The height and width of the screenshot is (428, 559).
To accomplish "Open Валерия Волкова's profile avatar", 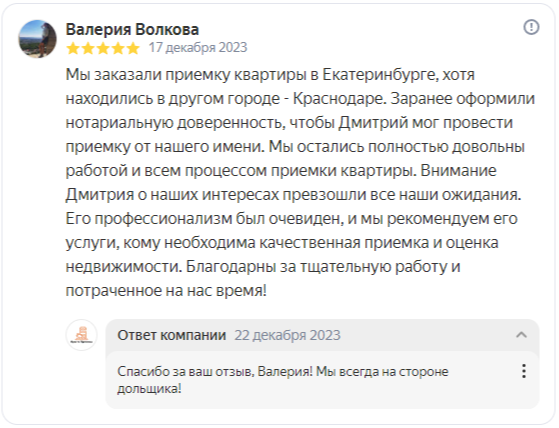I will click(37, 39).
